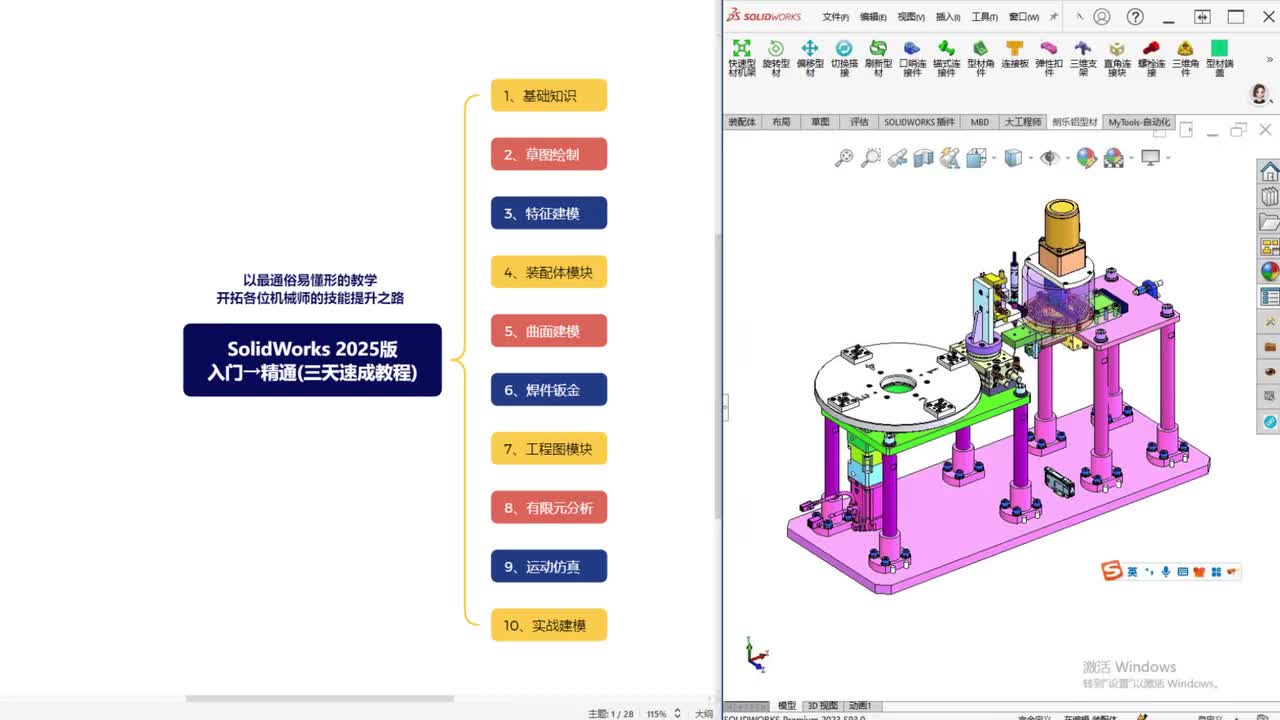
Task: Switch to the MyTools-自动化 tab
Action: [x=1139, y=122]
